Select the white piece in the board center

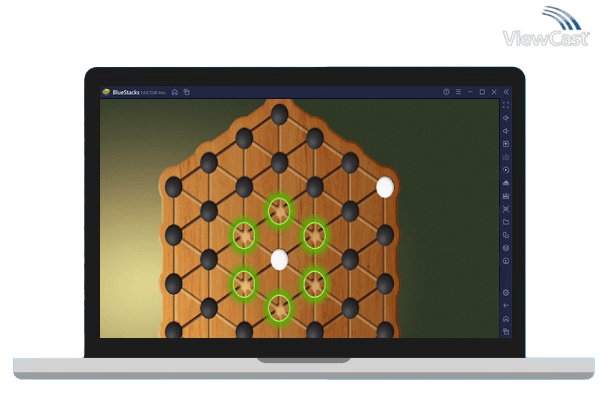point(279,260)
